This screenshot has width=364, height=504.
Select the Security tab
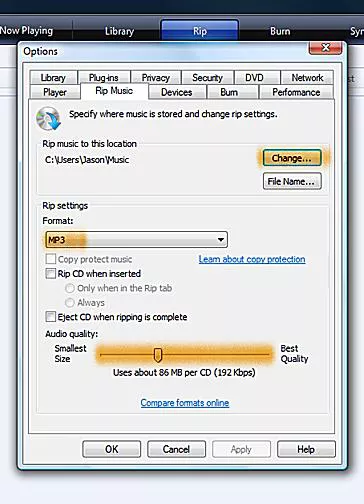(207, 78)
